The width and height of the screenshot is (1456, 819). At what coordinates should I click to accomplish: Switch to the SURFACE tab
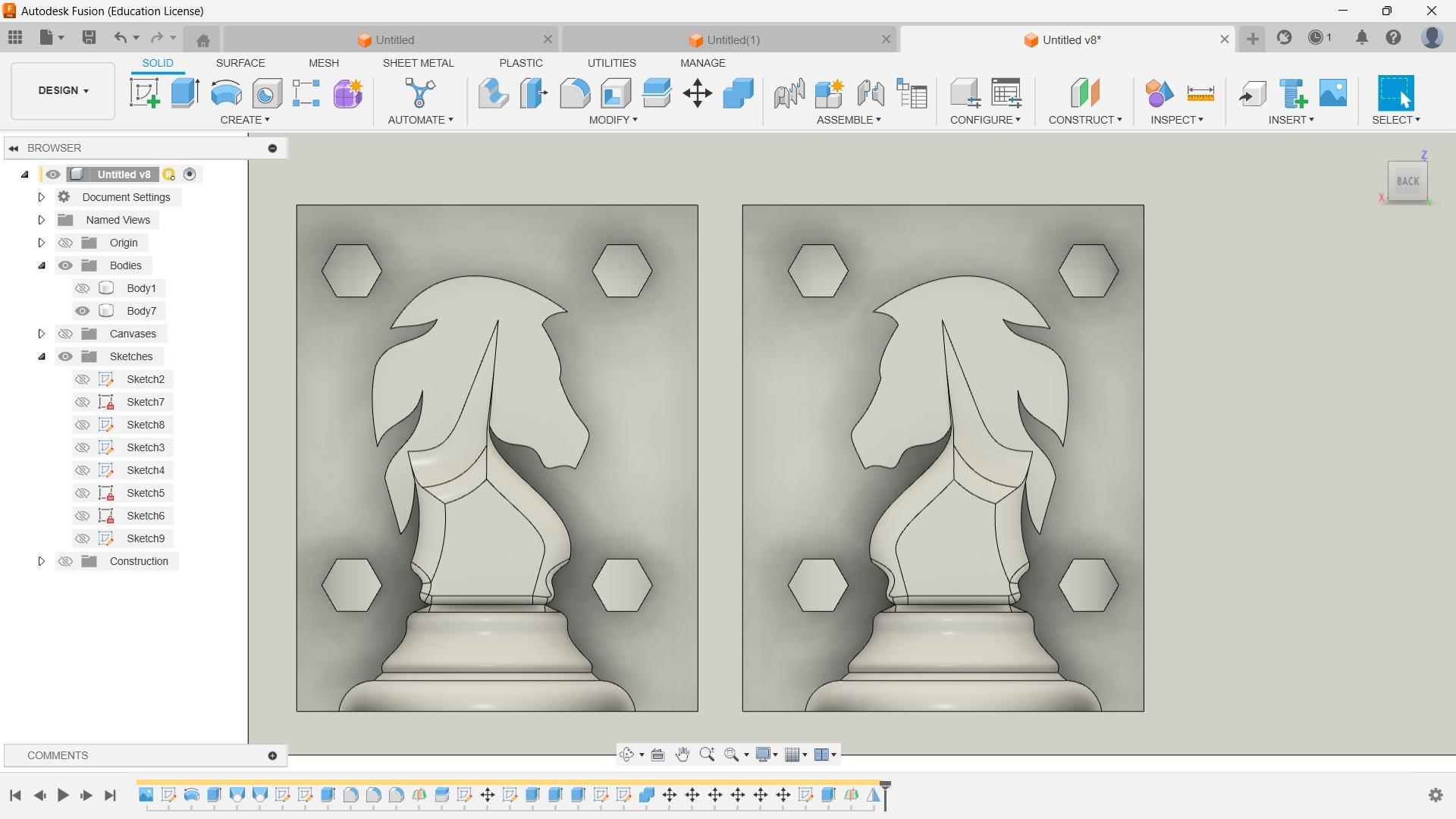(240, 63)
